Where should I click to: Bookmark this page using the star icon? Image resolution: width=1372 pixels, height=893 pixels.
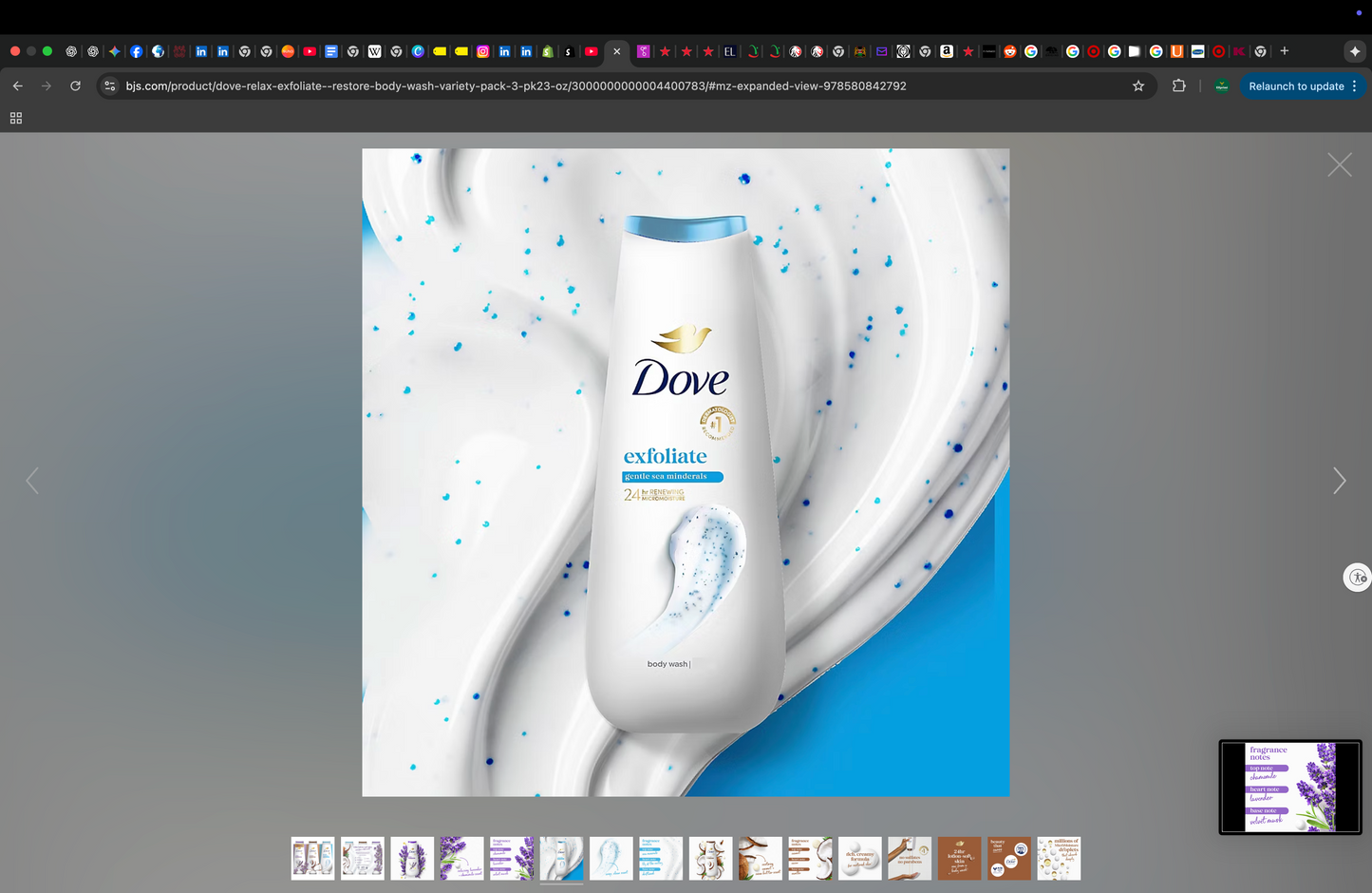(1137, 85)
